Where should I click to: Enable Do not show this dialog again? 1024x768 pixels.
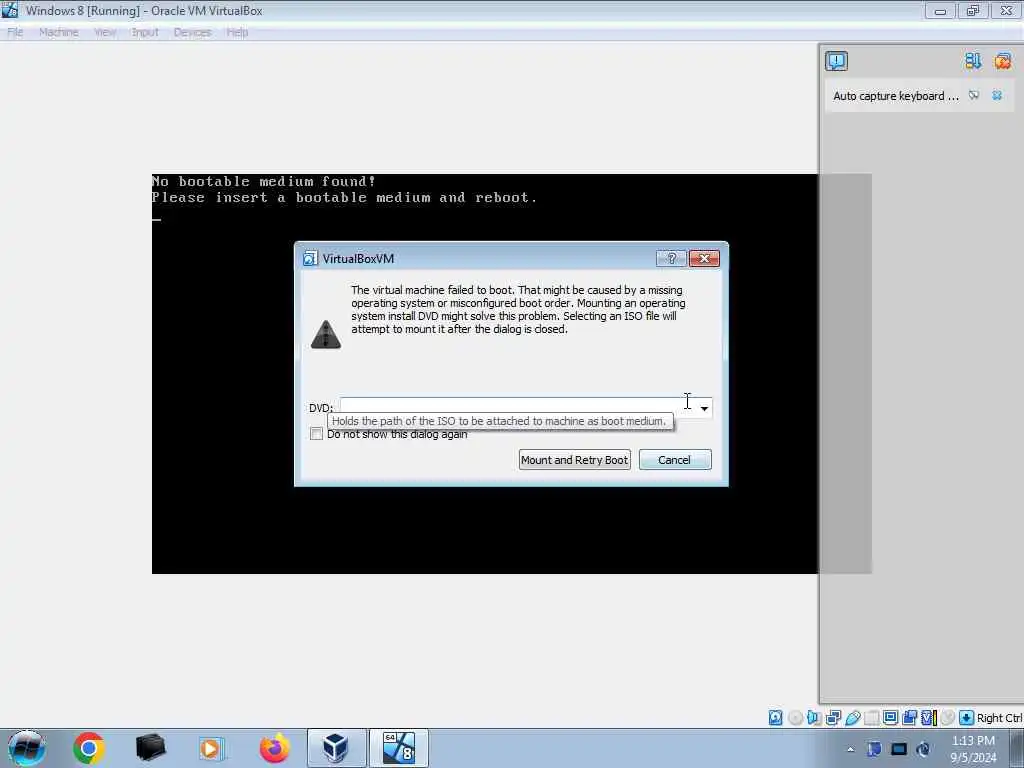pos(317,434)
